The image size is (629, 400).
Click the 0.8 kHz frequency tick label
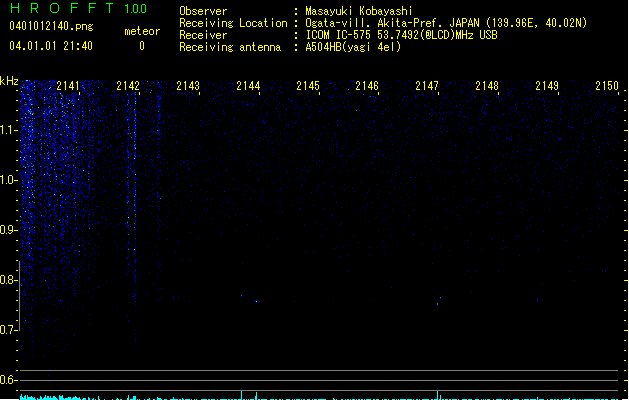click(8, 280)
